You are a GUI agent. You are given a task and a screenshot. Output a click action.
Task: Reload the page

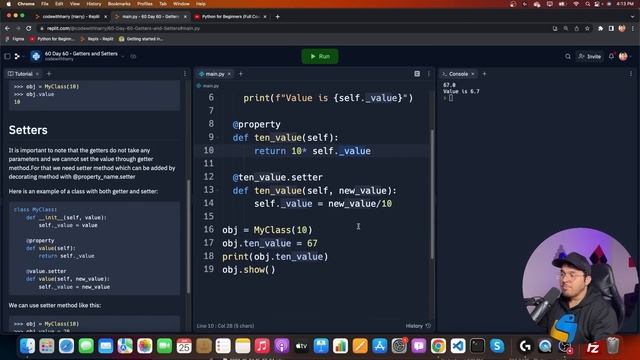coord(29,29)
